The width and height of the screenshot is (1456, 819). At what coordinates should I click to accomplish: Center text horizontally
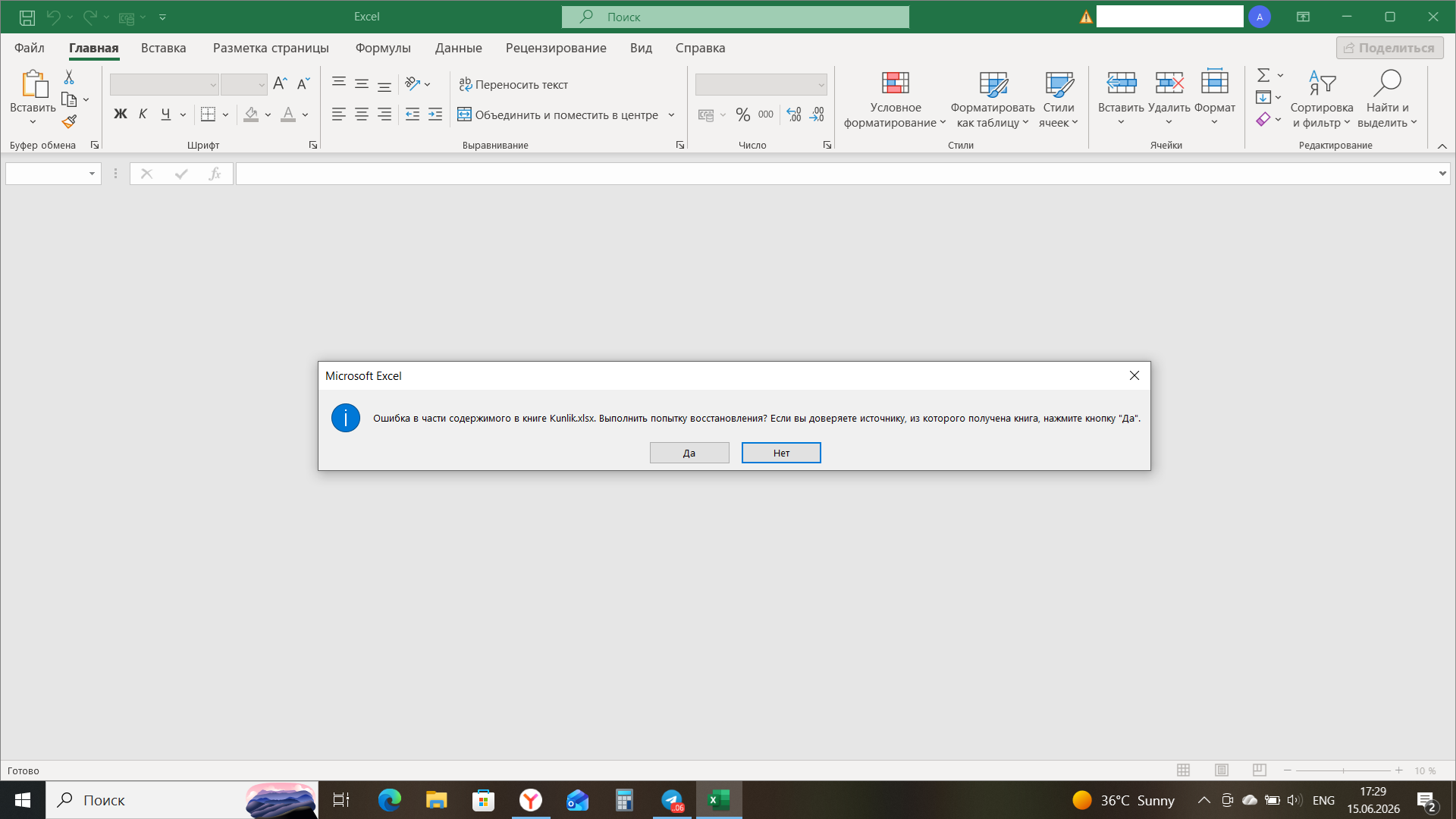click(362, 115)
